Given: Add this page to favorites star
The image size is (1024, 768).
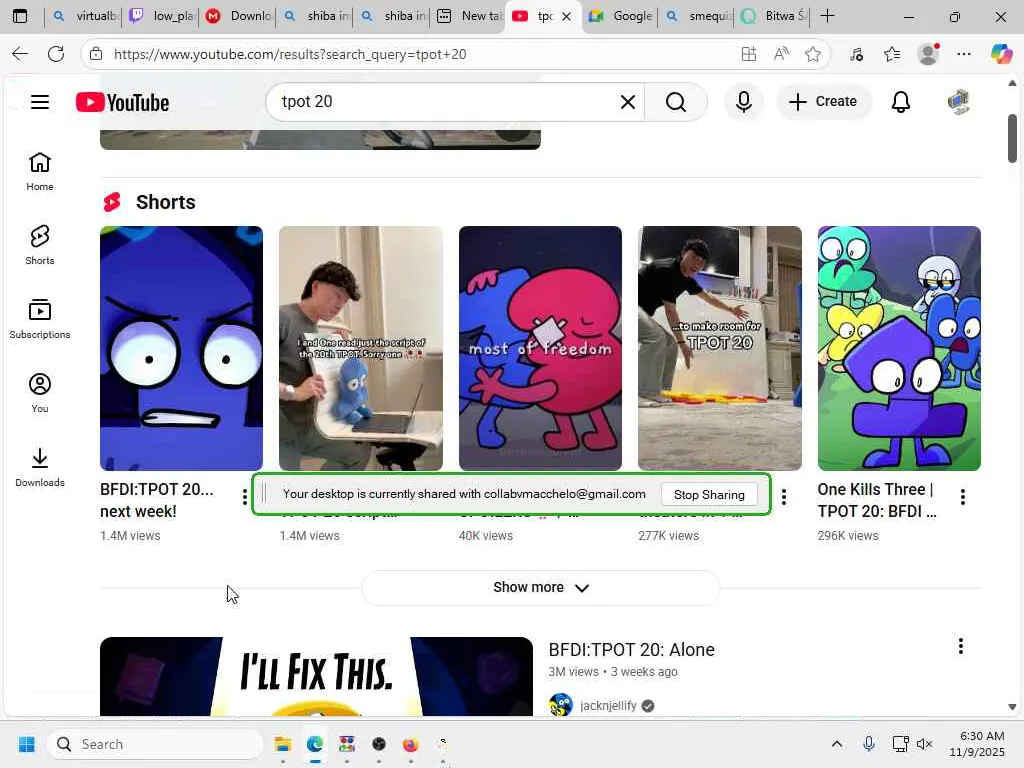Looking at the screenshot, I should pos(813,54).
